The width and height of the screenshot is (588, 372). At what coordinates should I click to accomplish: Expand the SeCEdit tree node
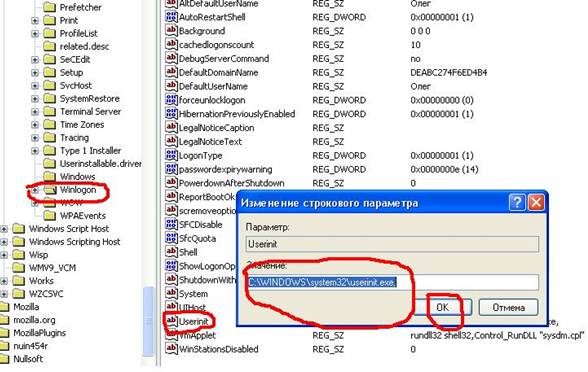click(35, 60)
